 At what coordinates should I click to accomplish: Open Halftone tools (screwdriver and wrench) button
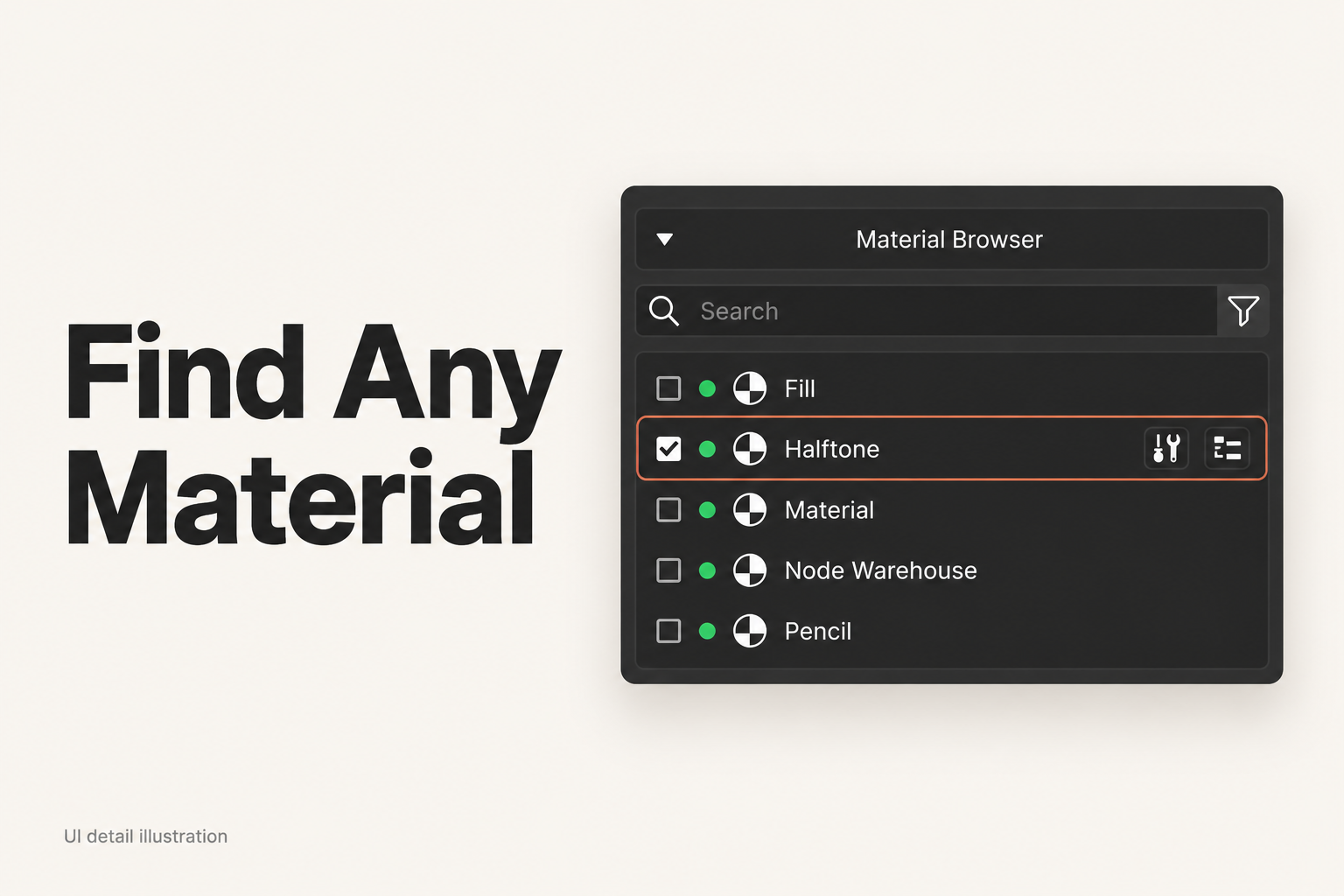[x=1166, y=449]
